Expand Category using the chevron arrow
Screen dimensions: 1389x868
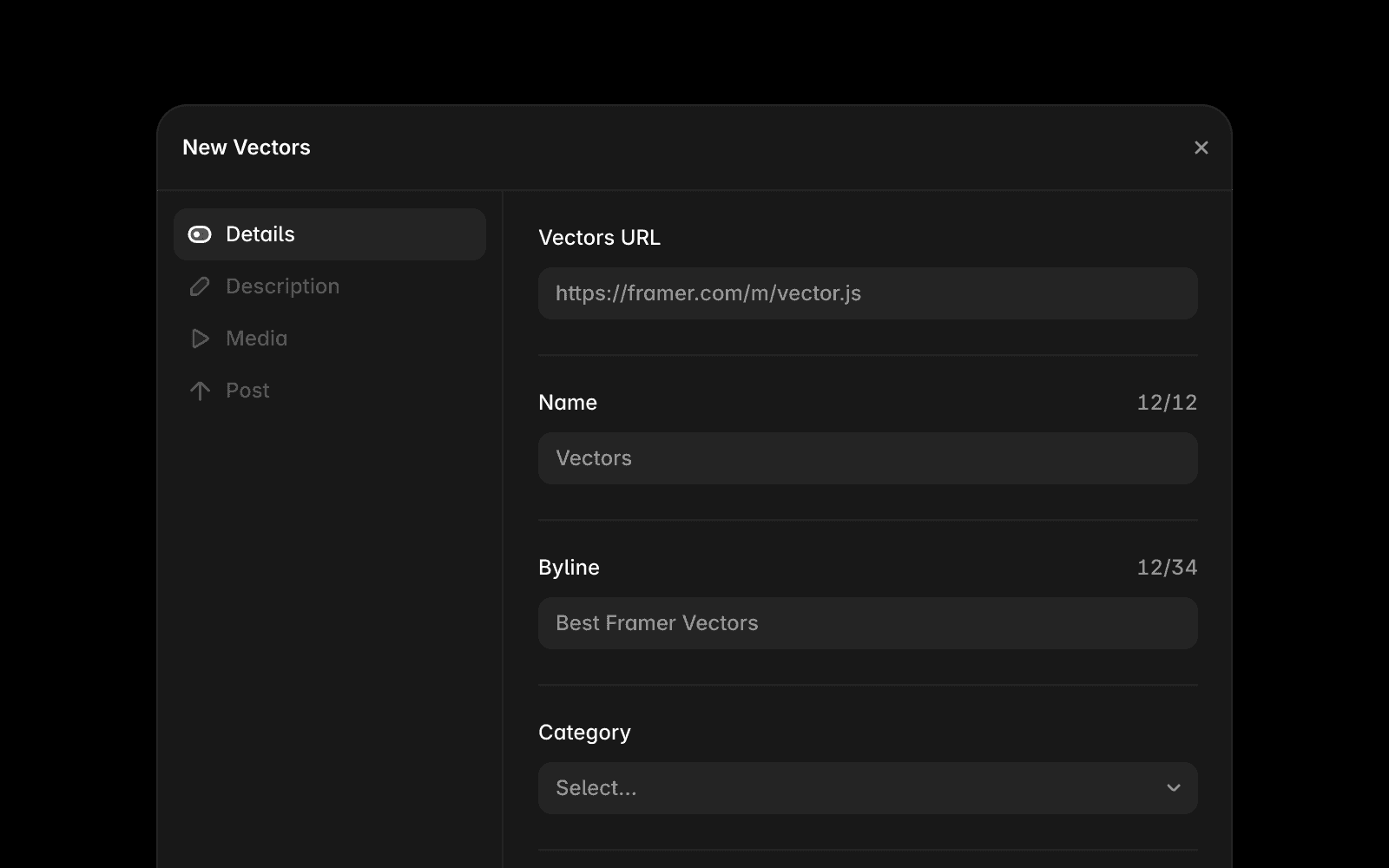pyautogui.click(x=1174, y=788)
